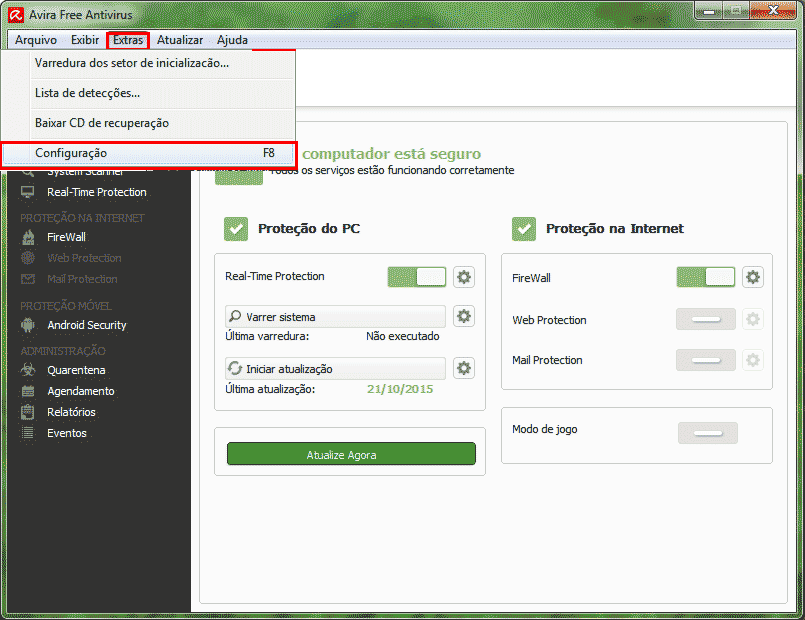This screenshot has width=805, height=620.
Task: Click the 21/10/2015 update date
Action: click(400, 389)
